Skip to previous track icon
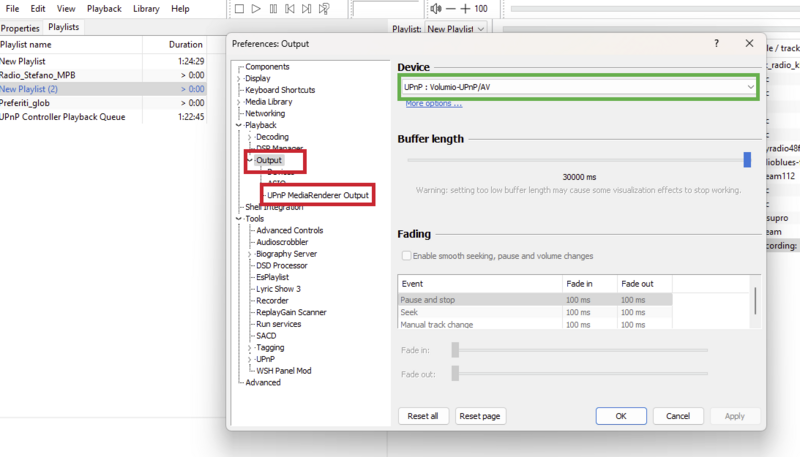800x457 pixels. (290, 9)
